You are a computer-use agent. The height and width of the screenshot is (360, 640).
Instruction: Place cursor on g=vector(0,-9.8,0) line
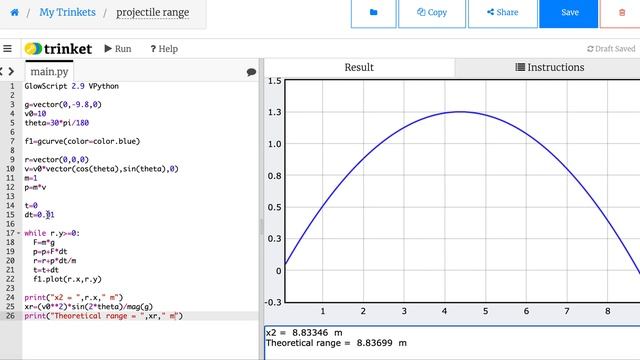tap(63, 104)
